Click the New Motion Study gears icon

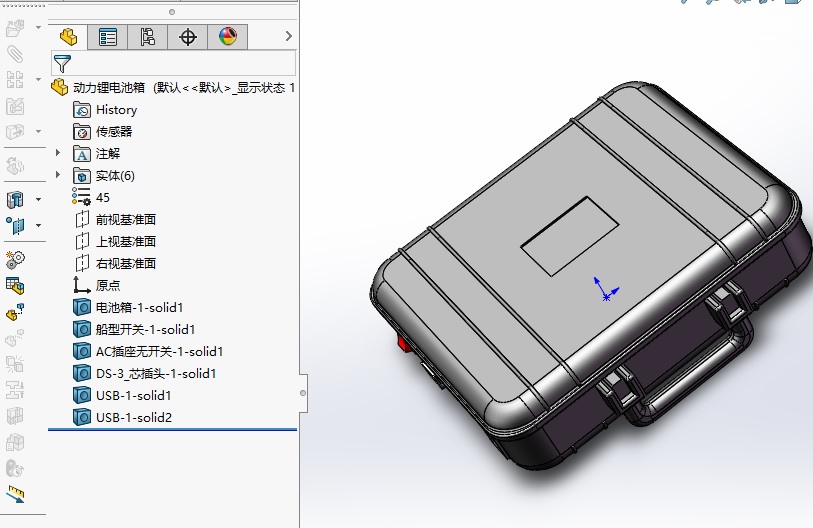(x=15, y=259)
